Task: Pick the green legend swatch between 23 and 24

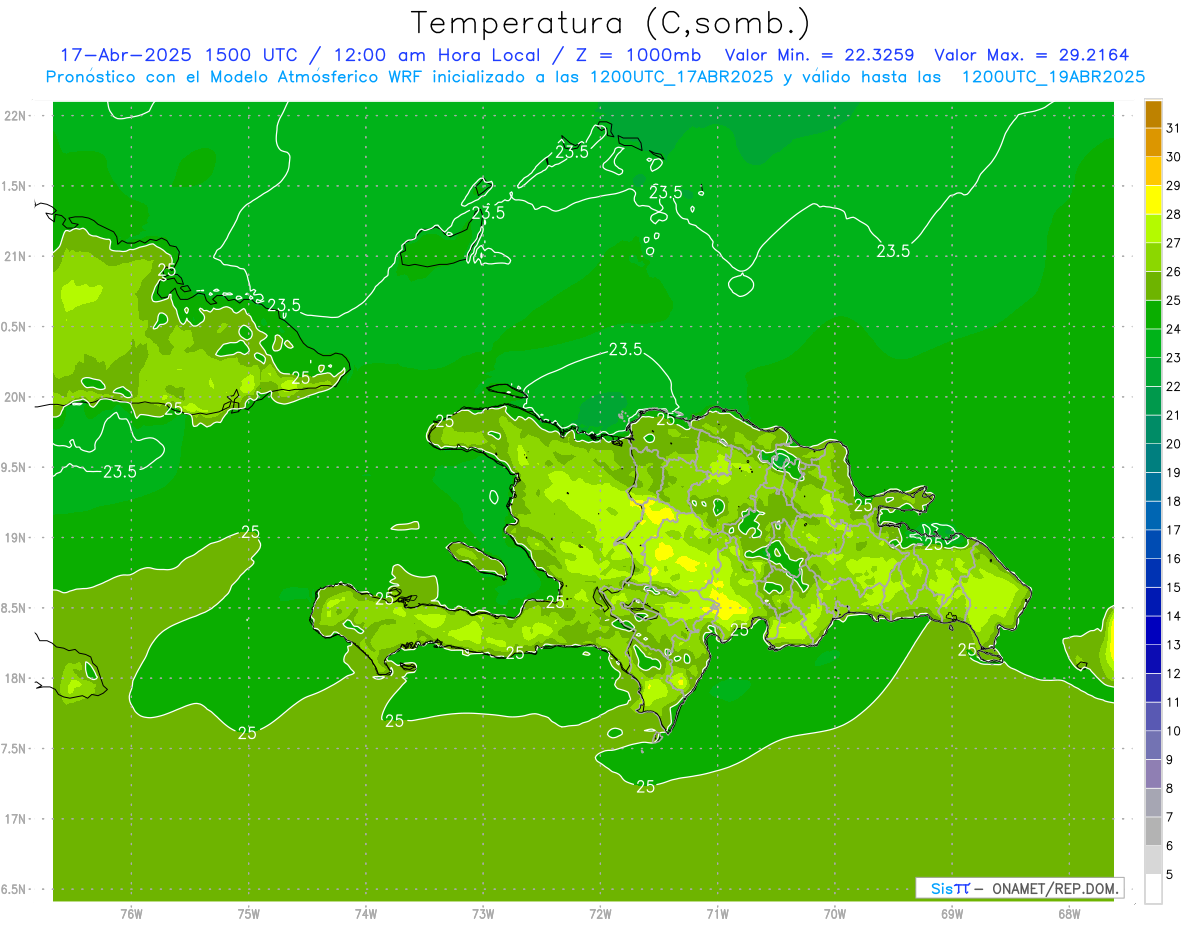Action: (x=1153, y=344)
